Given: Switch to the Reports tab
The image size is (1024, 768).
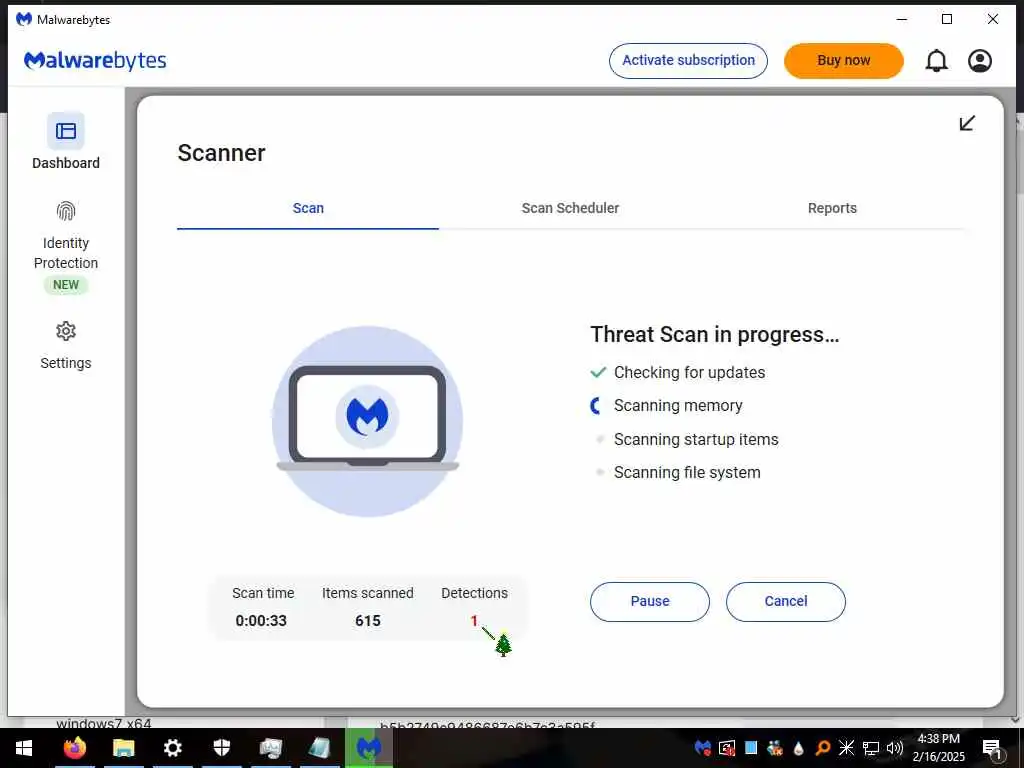Looking at the screenshot, I should [832, 208].
